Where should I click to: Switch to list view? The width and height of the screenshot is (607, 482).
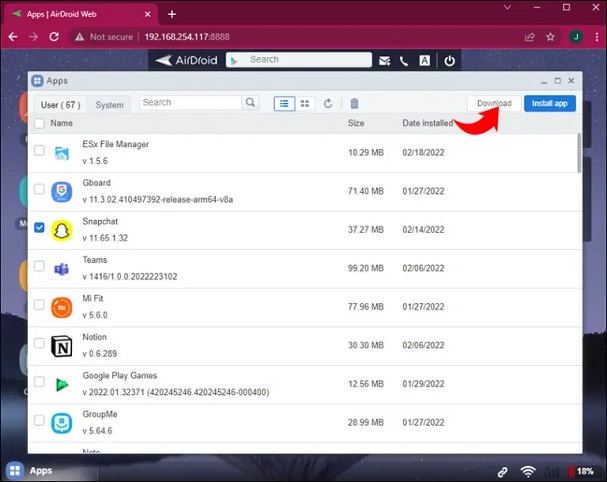[284, 103]
